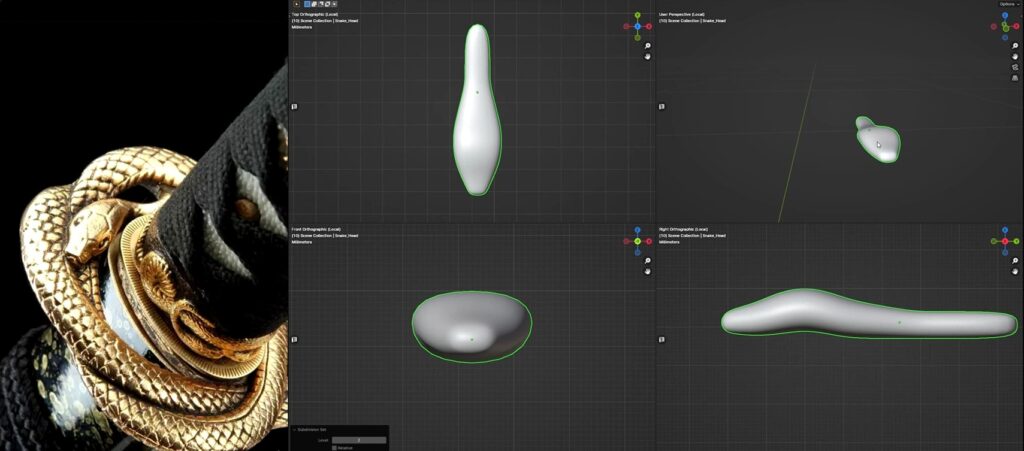Screen dimensions: 1024x451
Task: Click the 'Right Orthographic (Local)' label
Action: [x=683, y=229]
